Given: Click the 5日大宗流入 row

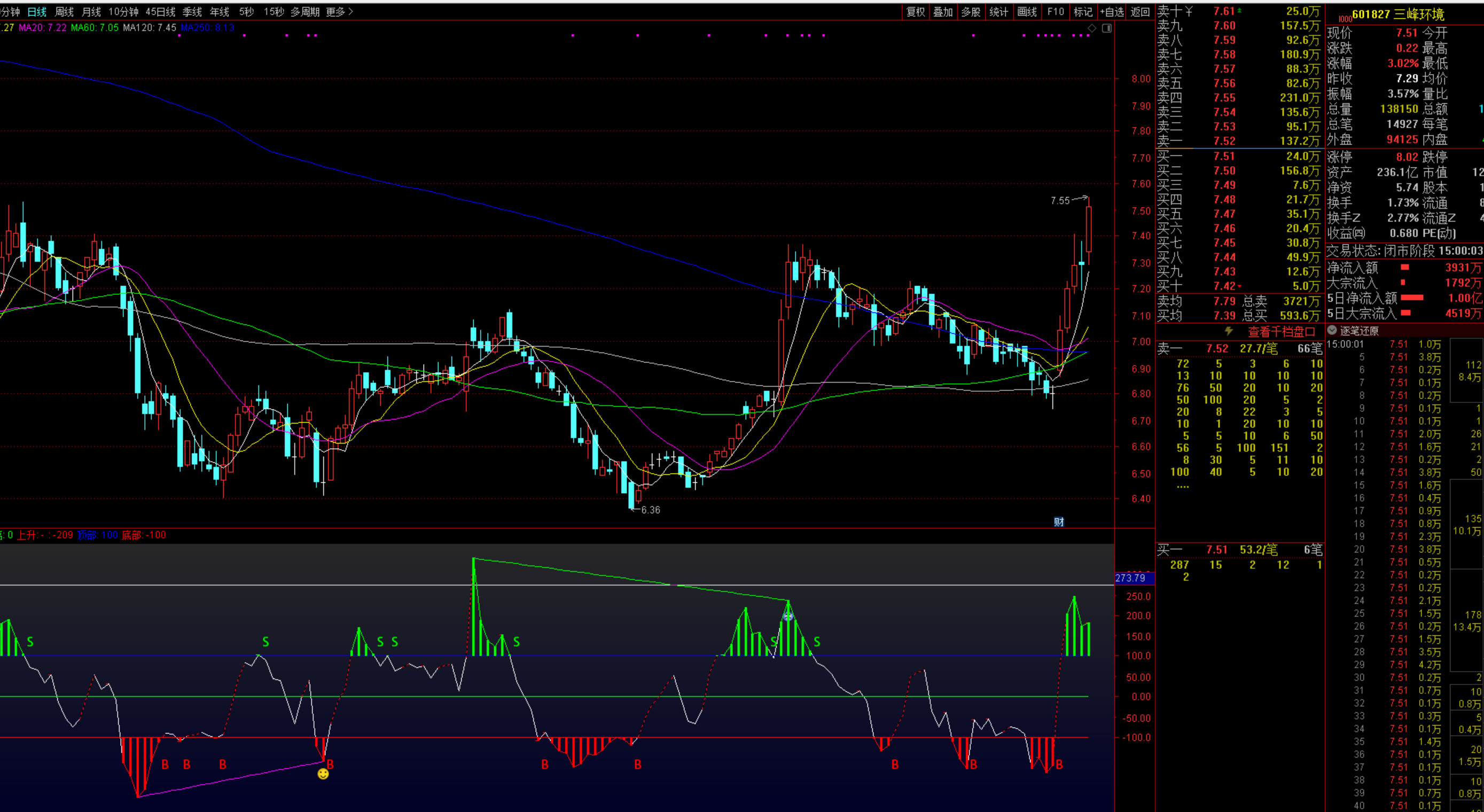Looking at the screenshot, I should point(1404,314).
